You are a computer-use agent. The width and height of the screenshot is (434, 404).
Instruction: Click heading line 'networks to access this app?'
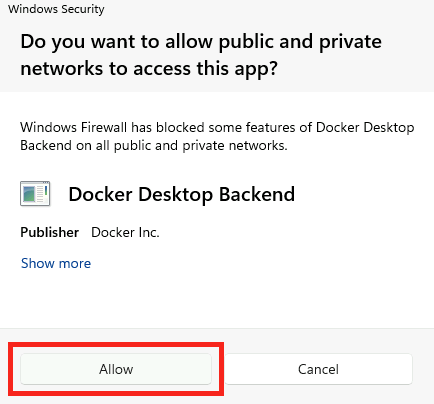coord(149,69)
